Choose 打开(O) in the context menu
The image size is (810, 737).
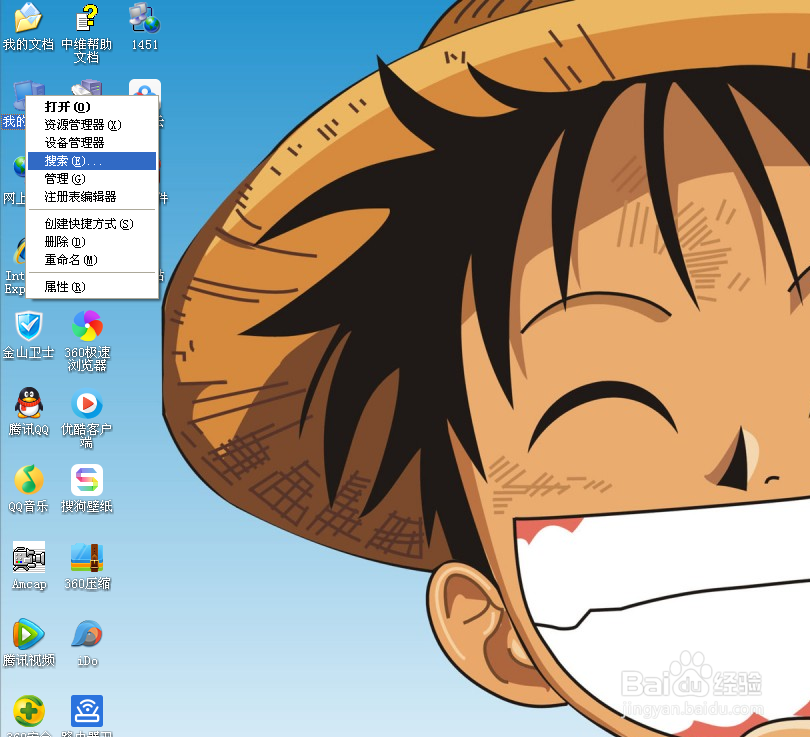coord(92,107)
